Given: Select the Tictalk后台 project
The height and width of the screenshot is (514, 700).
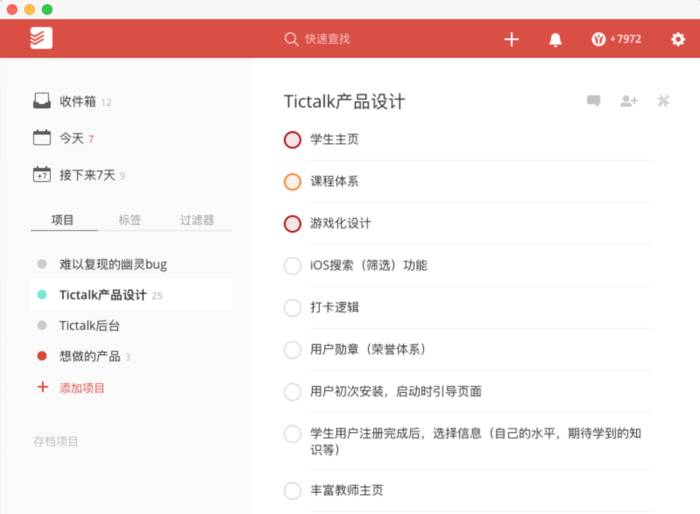Looking at the screenshot, I should point(90,325).
